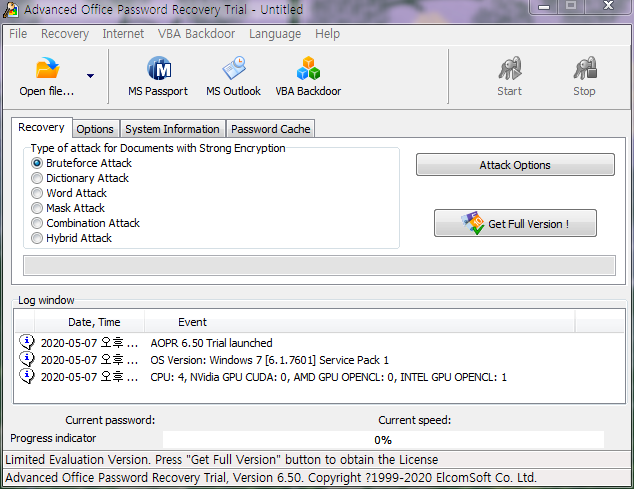Click info icon of OS Version log row
Screen dimensions: 634x489
[x=27, y=359]
